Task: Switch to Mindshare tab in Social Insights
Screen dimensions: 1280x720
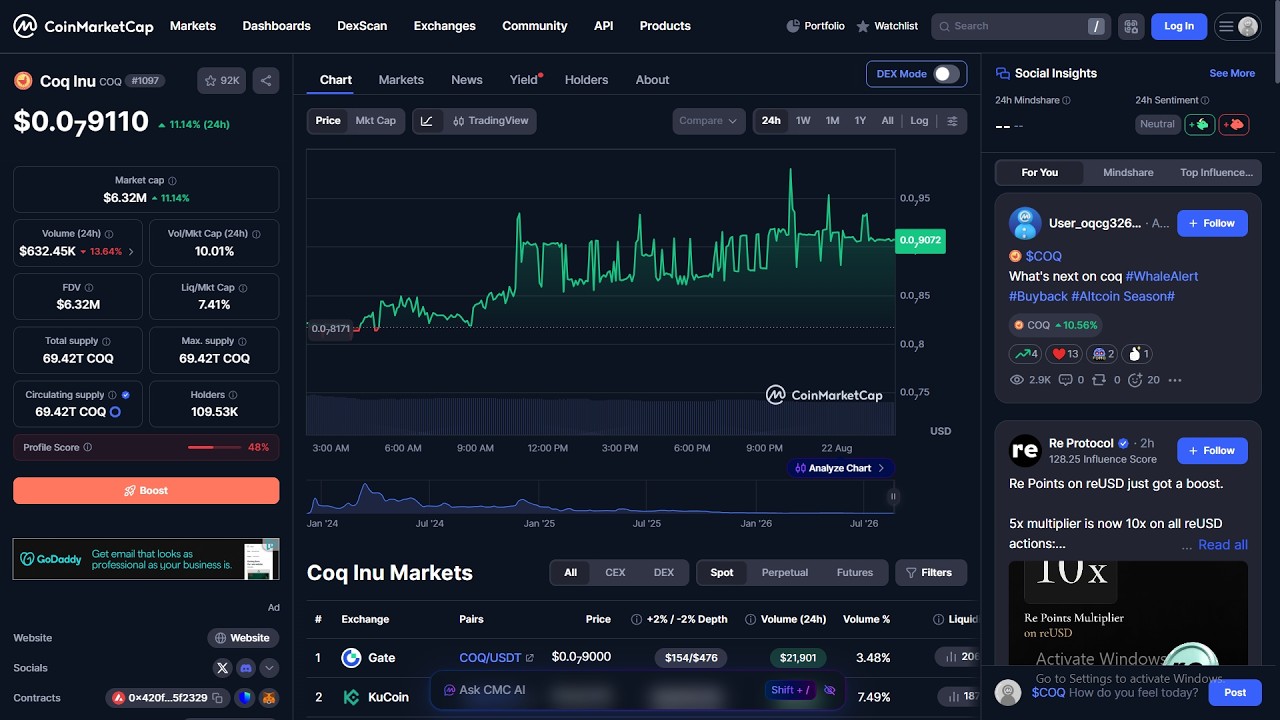Action: pos(1128,173)
